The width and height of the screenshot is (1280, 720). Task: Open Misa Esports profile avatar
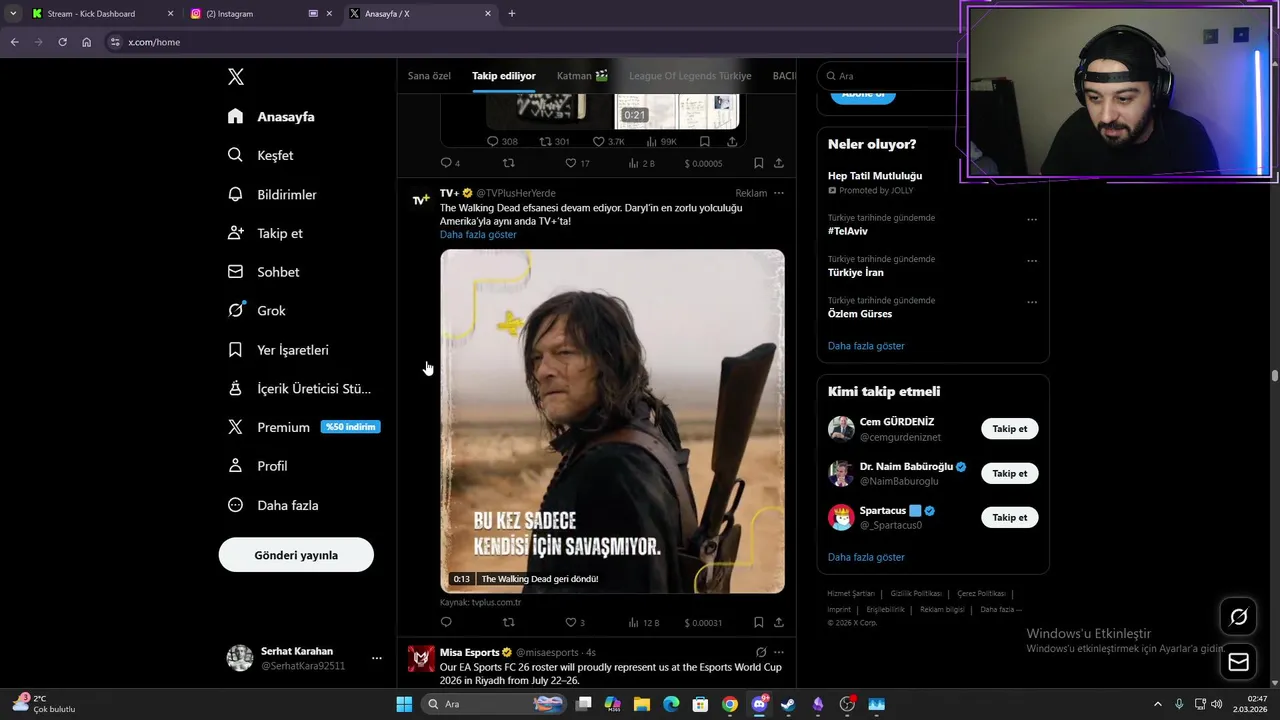(x=421, y=658)
